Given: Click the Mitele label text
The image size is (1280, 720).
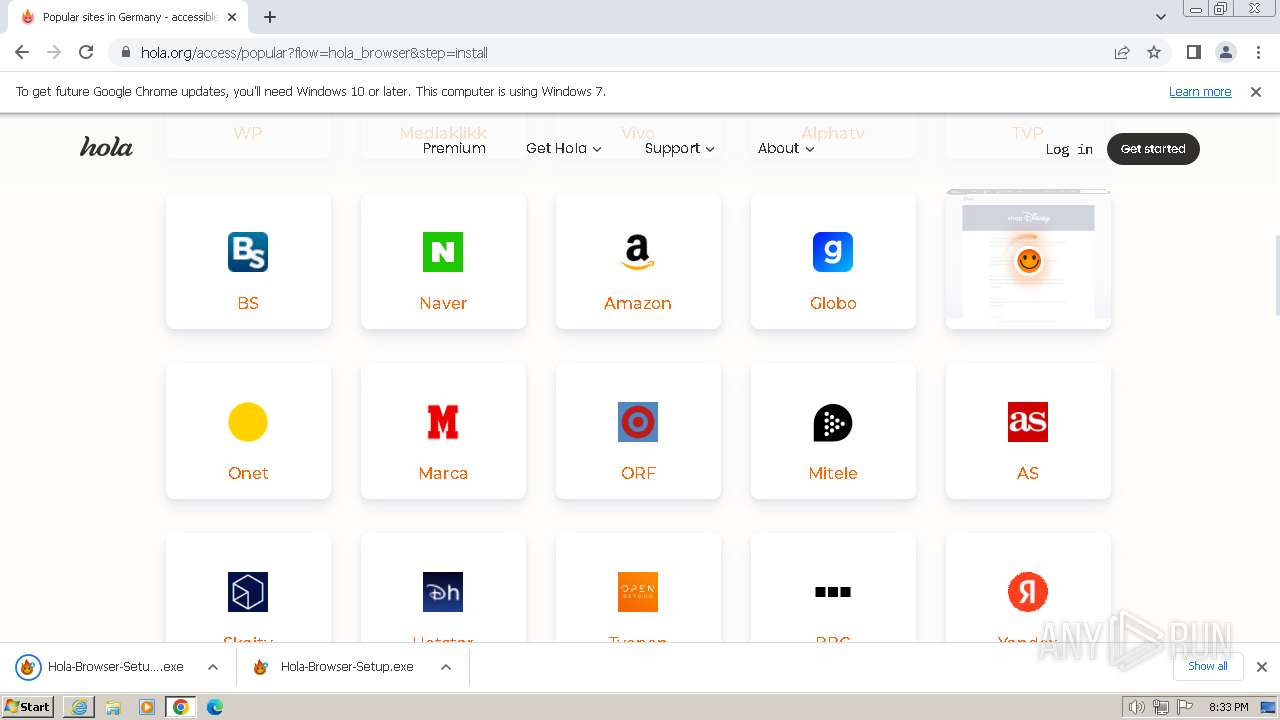Looking at the screenshot, I should tap(833, 473).
